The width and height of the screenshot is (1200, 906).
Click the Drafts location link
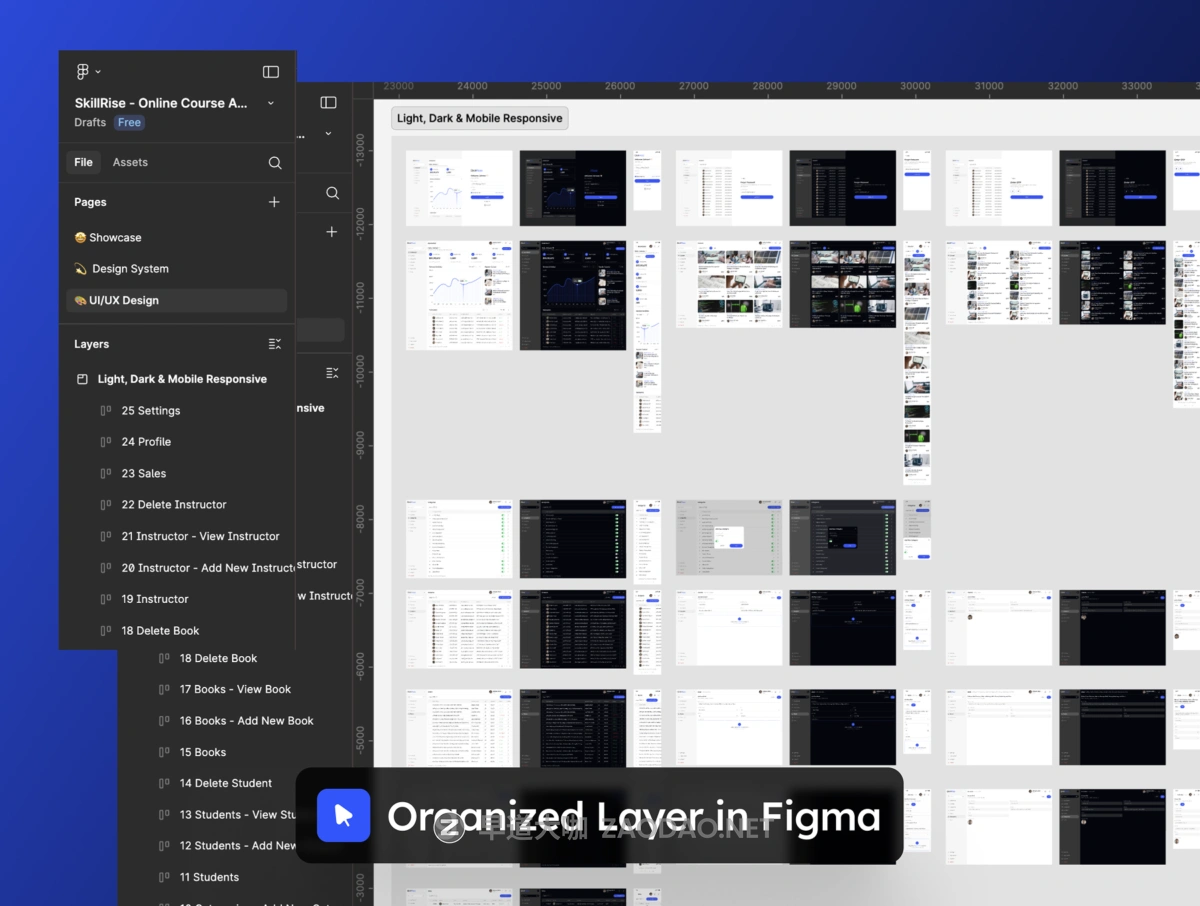[x=90, y=122]
